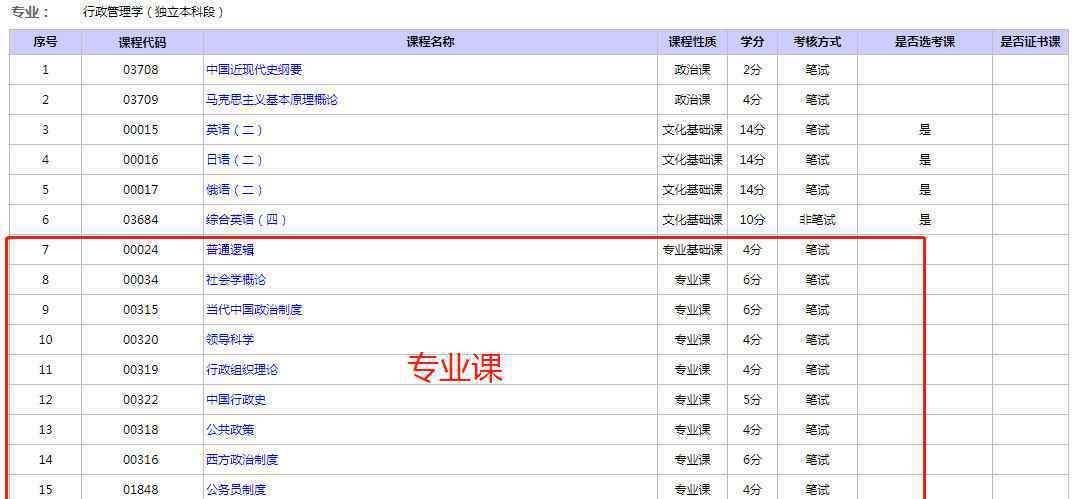Select course code 00318
This screenshot has width=1088, height=499.
pyautogui.click(x=141, y=430)
